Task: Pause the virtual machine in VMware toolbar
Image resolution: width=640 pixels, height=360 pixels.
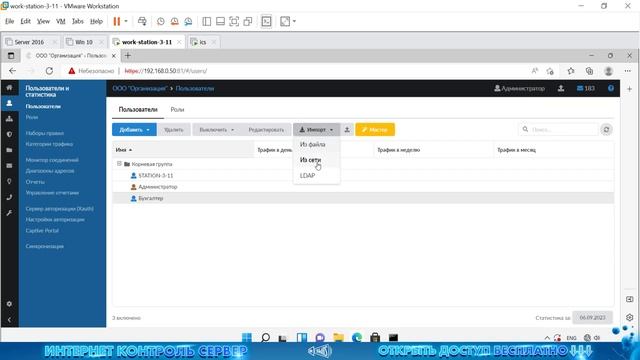Action: (x=117, y=21)
